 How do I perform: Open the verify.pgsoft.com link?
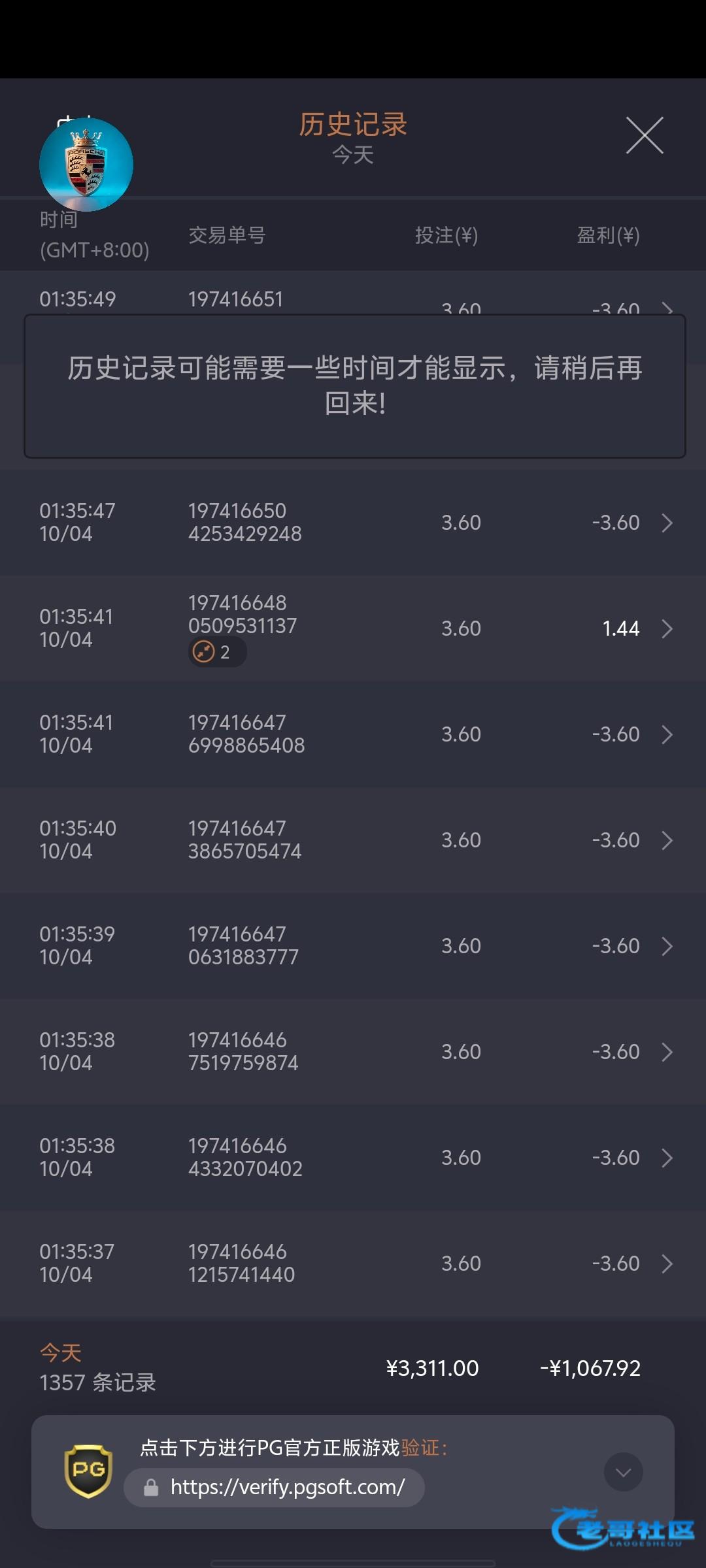287,1488
